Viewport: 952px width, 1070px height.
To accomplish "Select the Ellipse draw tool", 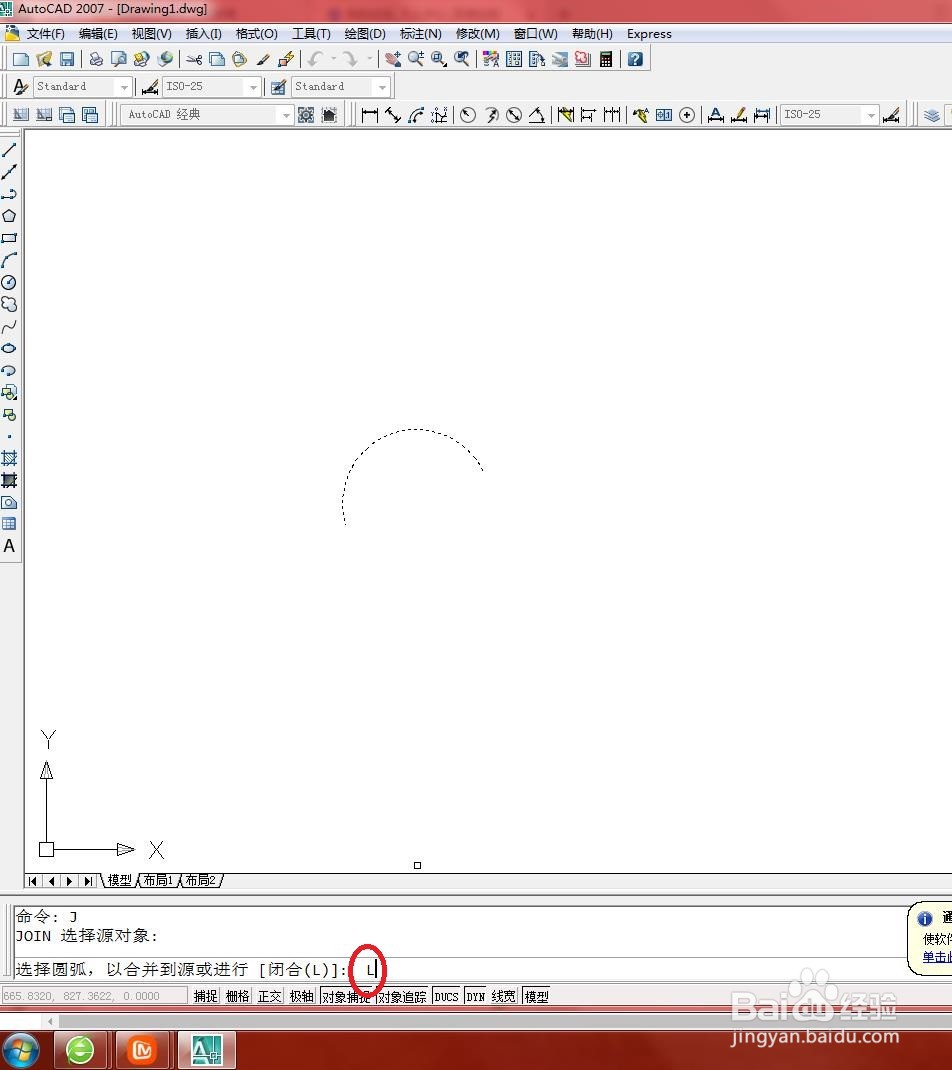I will [9, 348].
